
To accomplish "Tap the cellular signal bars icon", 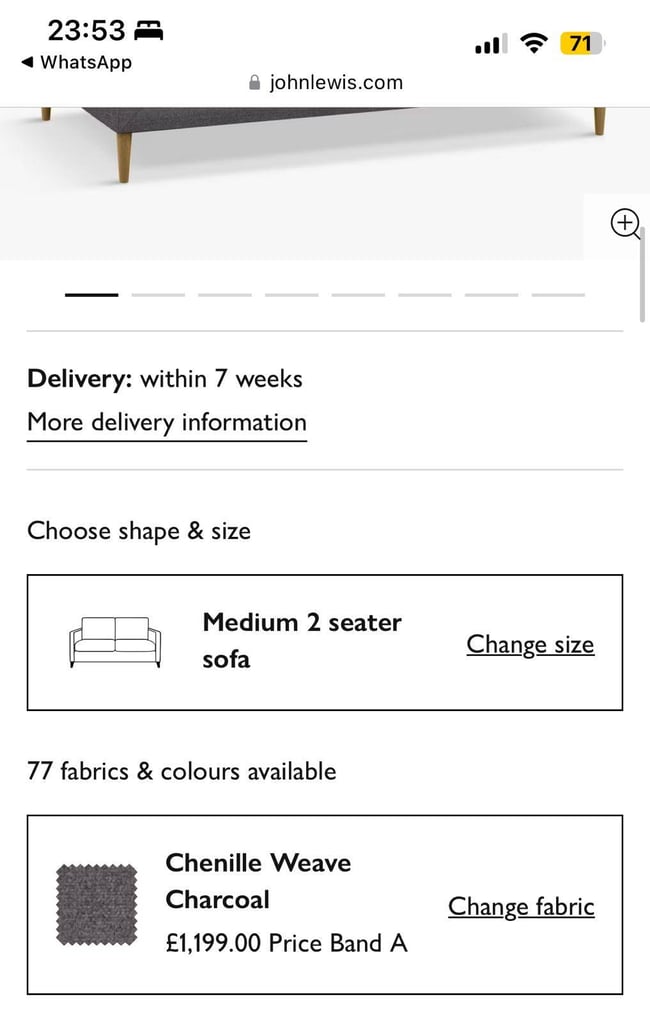I will click(x=491, y=44).
